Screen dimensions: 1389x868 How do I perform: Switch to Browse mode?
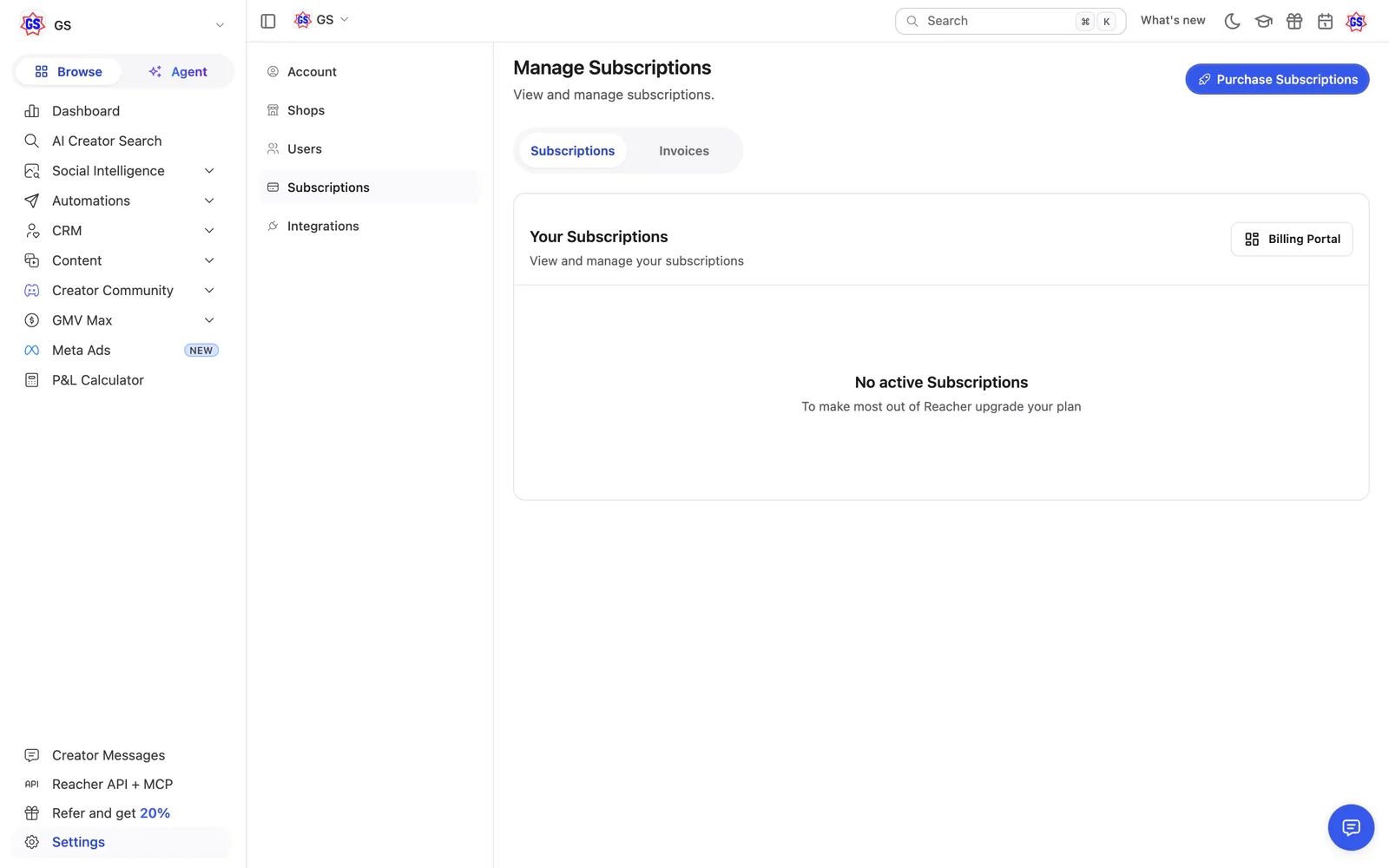click(69, 72)
